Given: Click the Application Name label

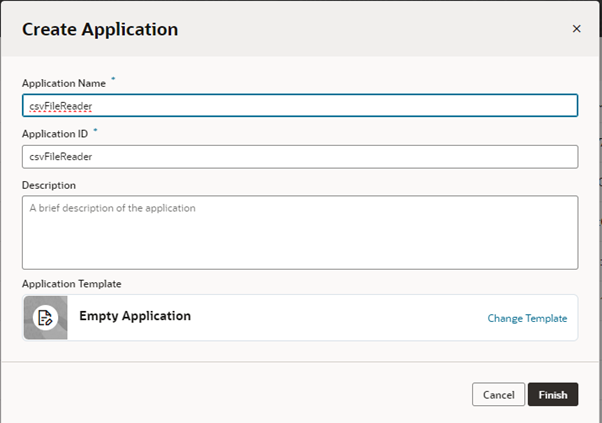Looking at the screenshot, I should coord(64,83).
